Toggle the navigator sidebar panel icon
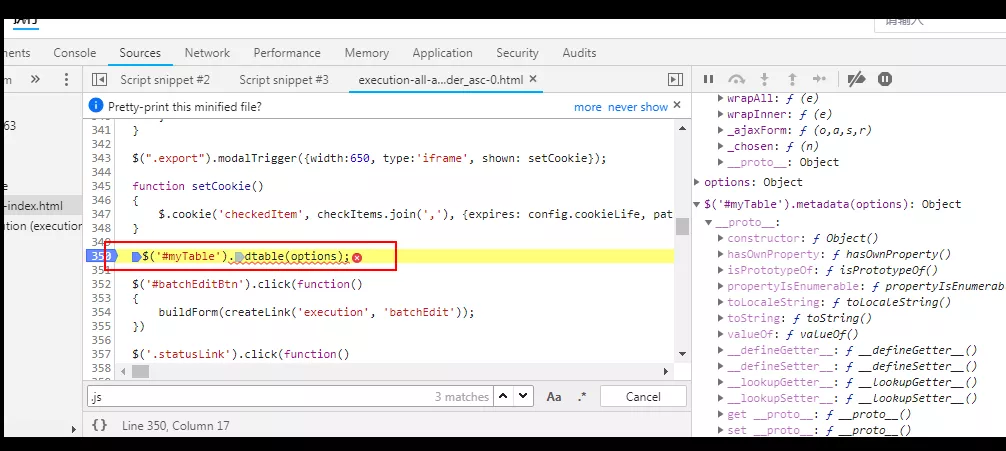The height and width of the screenshot is (451, 1006). click(x=99, y=80)
